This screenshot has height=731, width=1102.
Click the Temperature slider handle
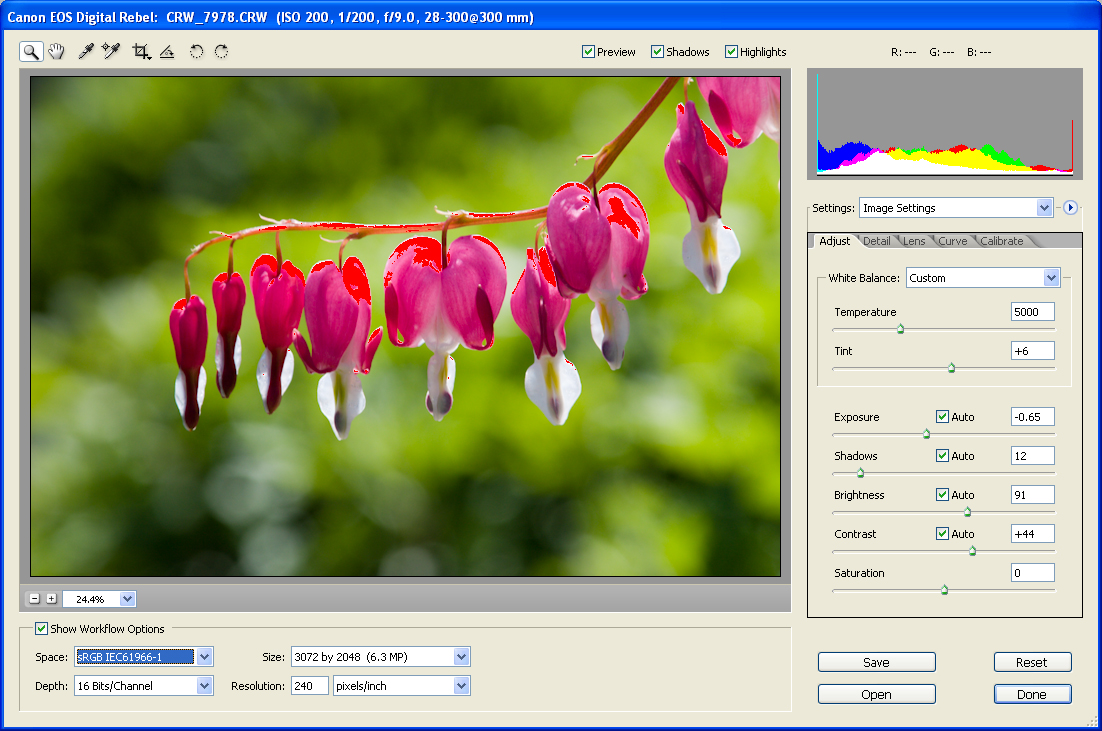click(x=900, y=329)
